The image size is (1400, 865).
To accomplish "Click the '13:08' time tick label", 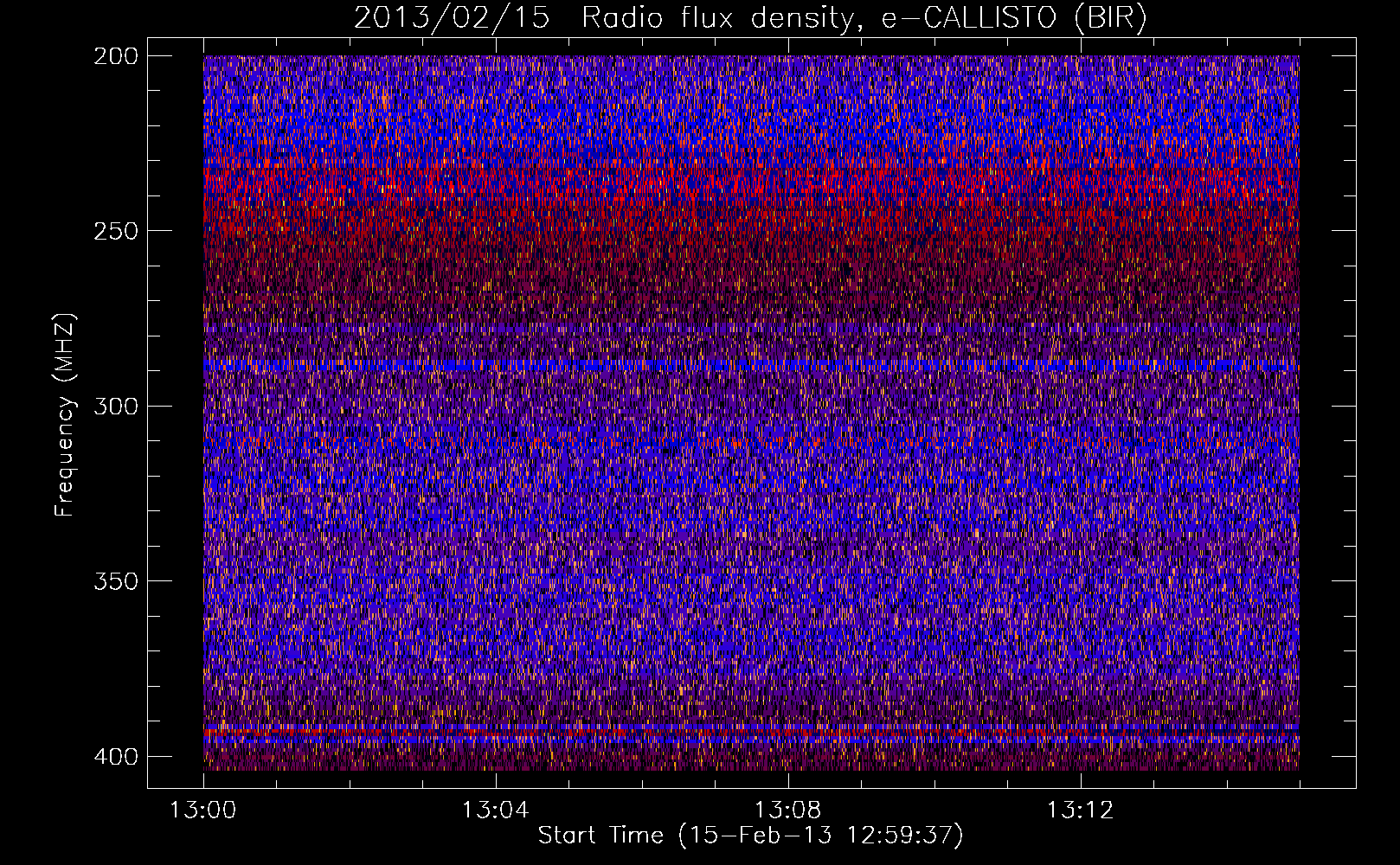I will click(x=788, y=811).
